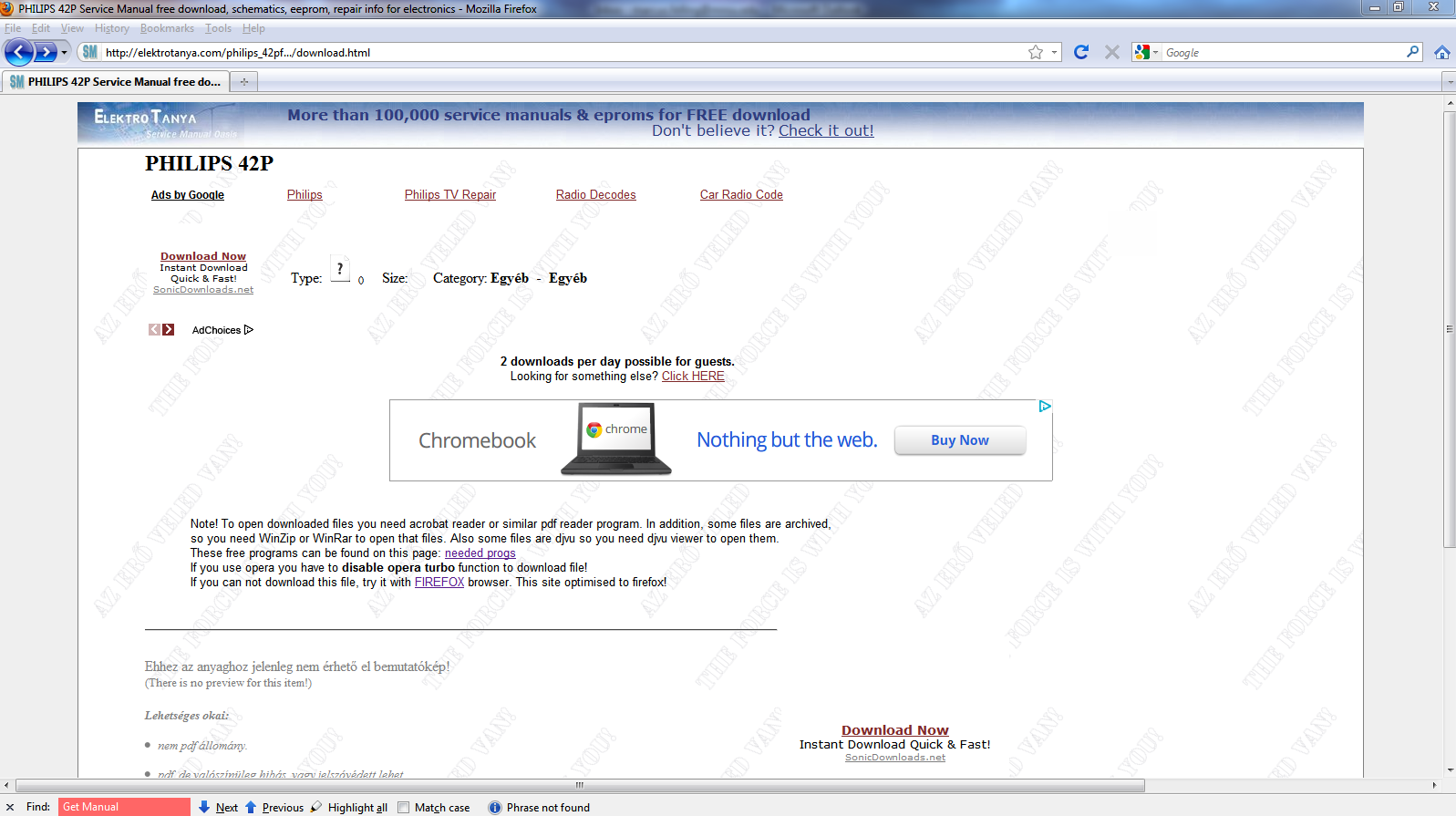This screenshot has height=816, width=1456.
Task: Click the horizontal scrollbar right arrow
Action: pyautogui.click(x=1434, y=785)
